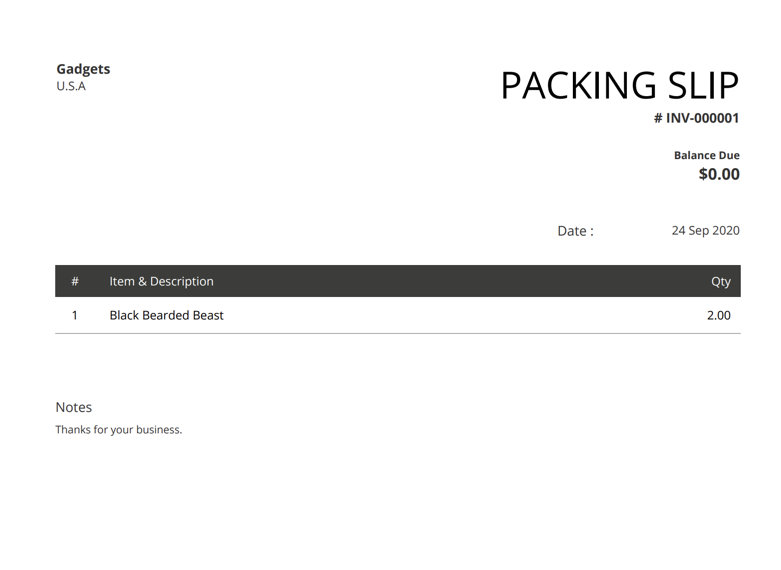This screenshot has width=781, height=570.
Task: Select the Thanks for your business text
Action: [x=119, y=429]
